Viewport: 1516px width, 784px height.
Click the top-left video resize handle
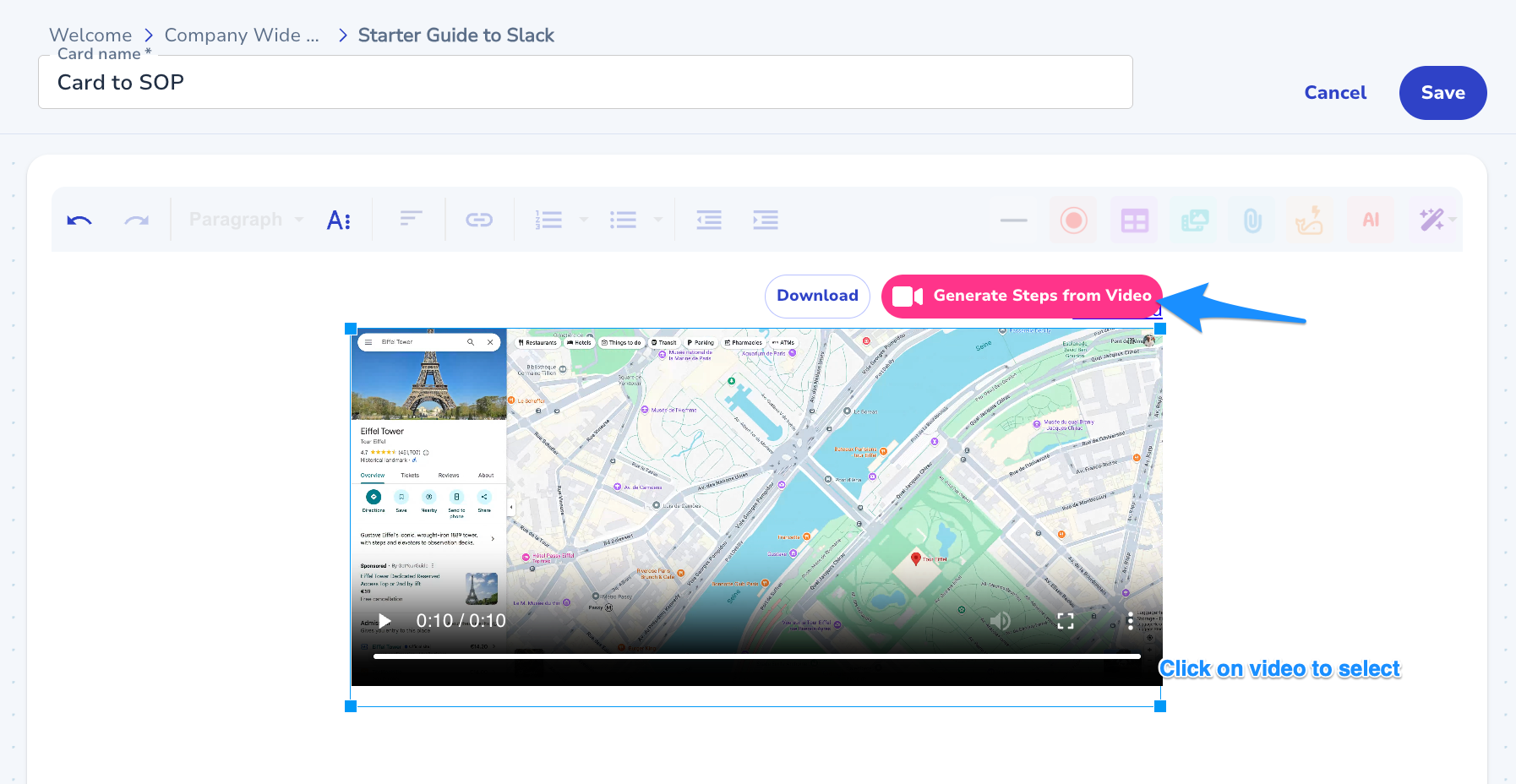point(351,329)
